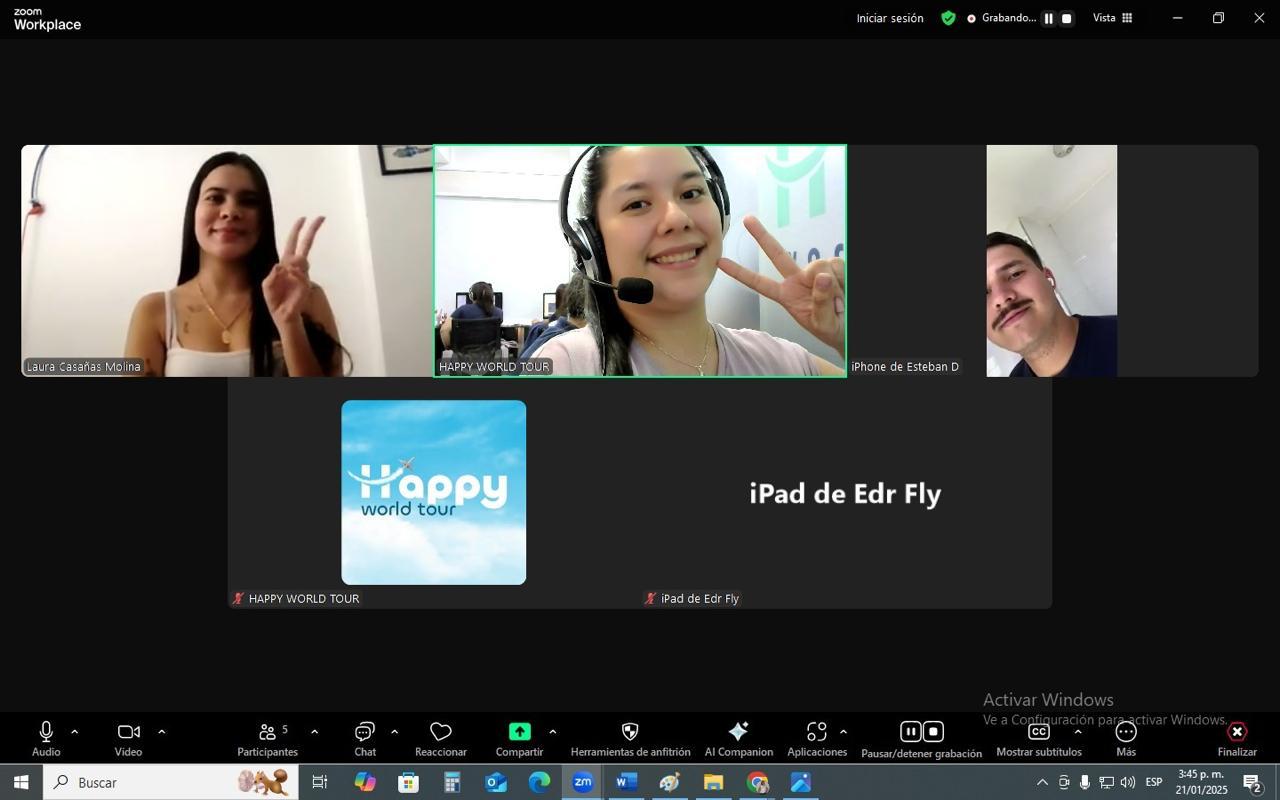Toggle Mostrar subtítulos captions
The image size is (1280, 800).
1039,738
